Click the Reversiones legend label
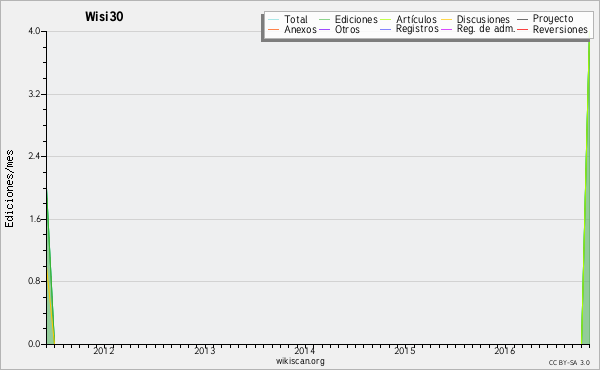600x370 pixels. (560, 29)
